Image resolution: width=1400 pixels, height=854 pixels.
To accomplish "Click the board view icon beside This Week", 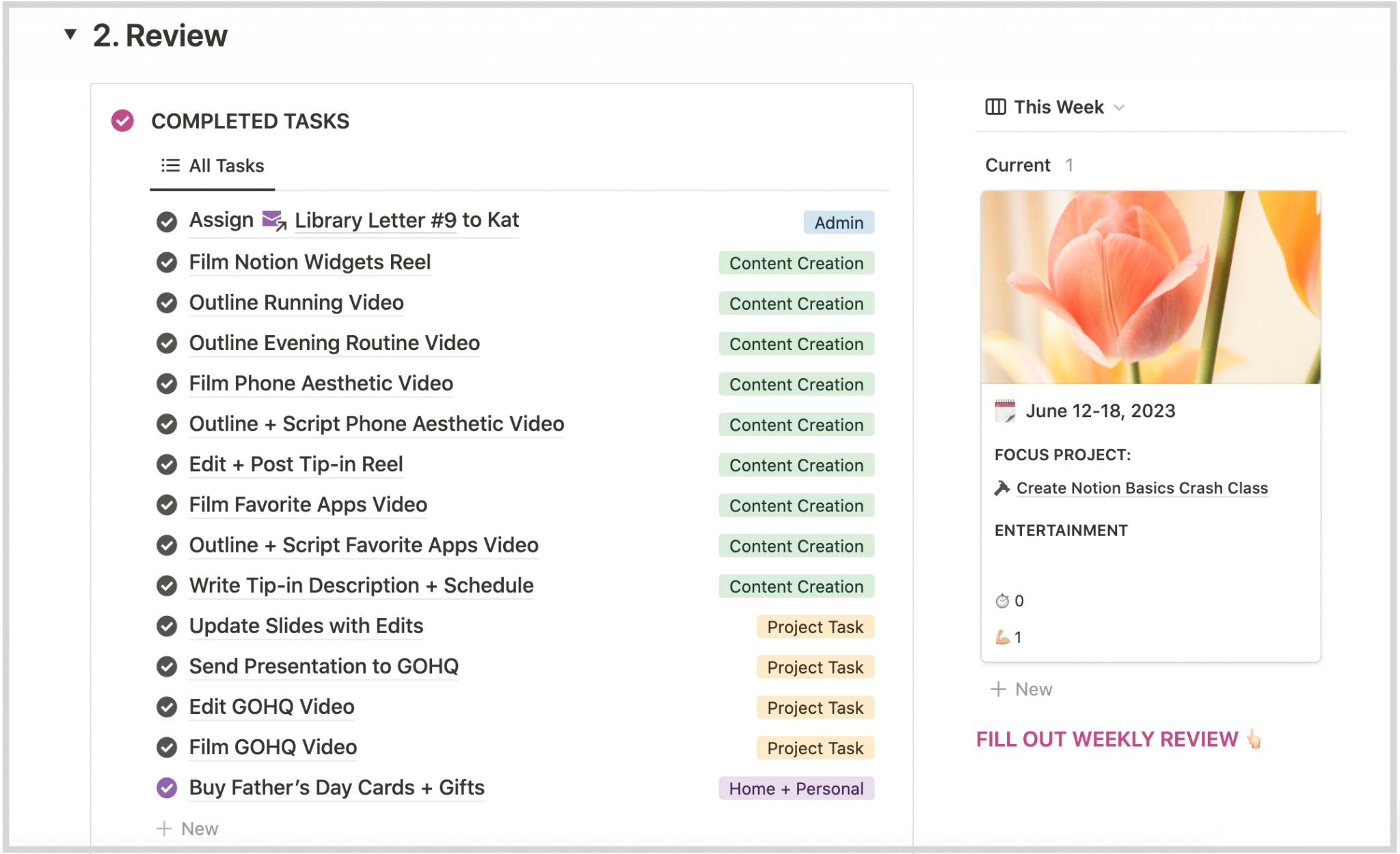I will coord(995,107).
